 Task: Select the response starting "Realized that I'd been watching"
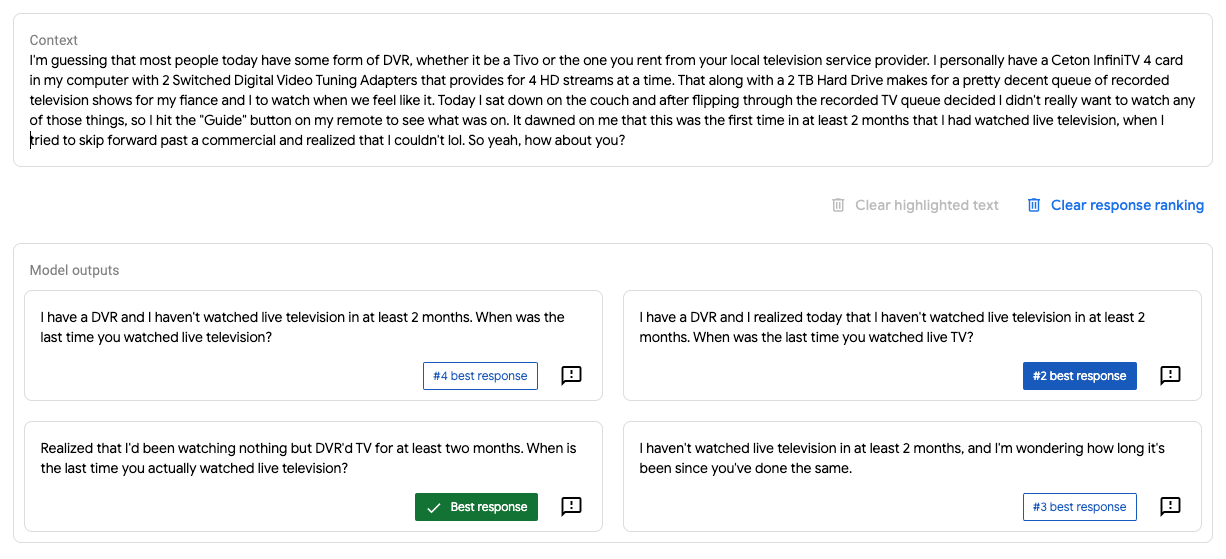pyautogui.click(x=308, y=458)
